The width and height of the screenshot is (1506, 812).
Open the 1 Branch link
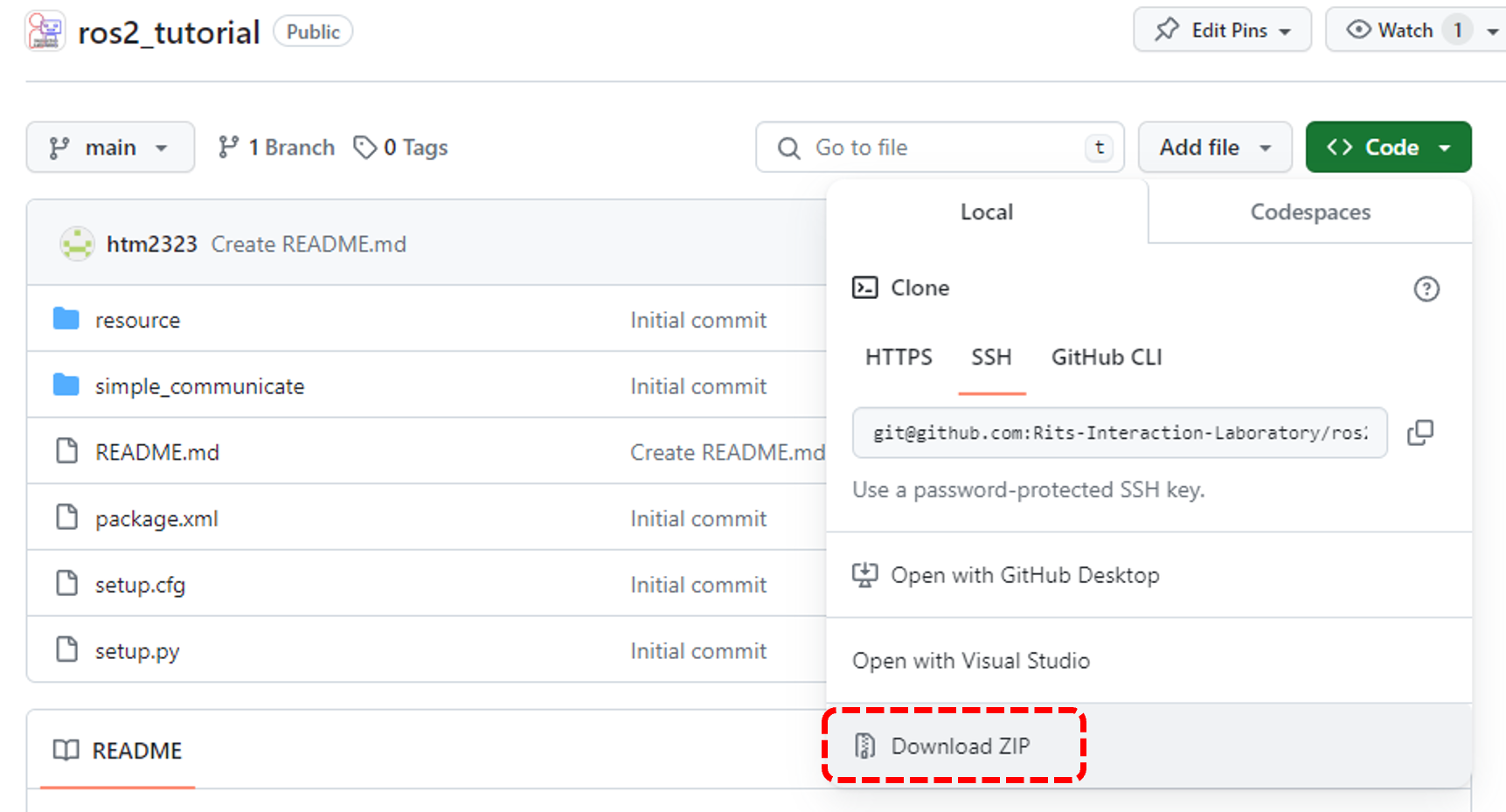click(276, 147)
